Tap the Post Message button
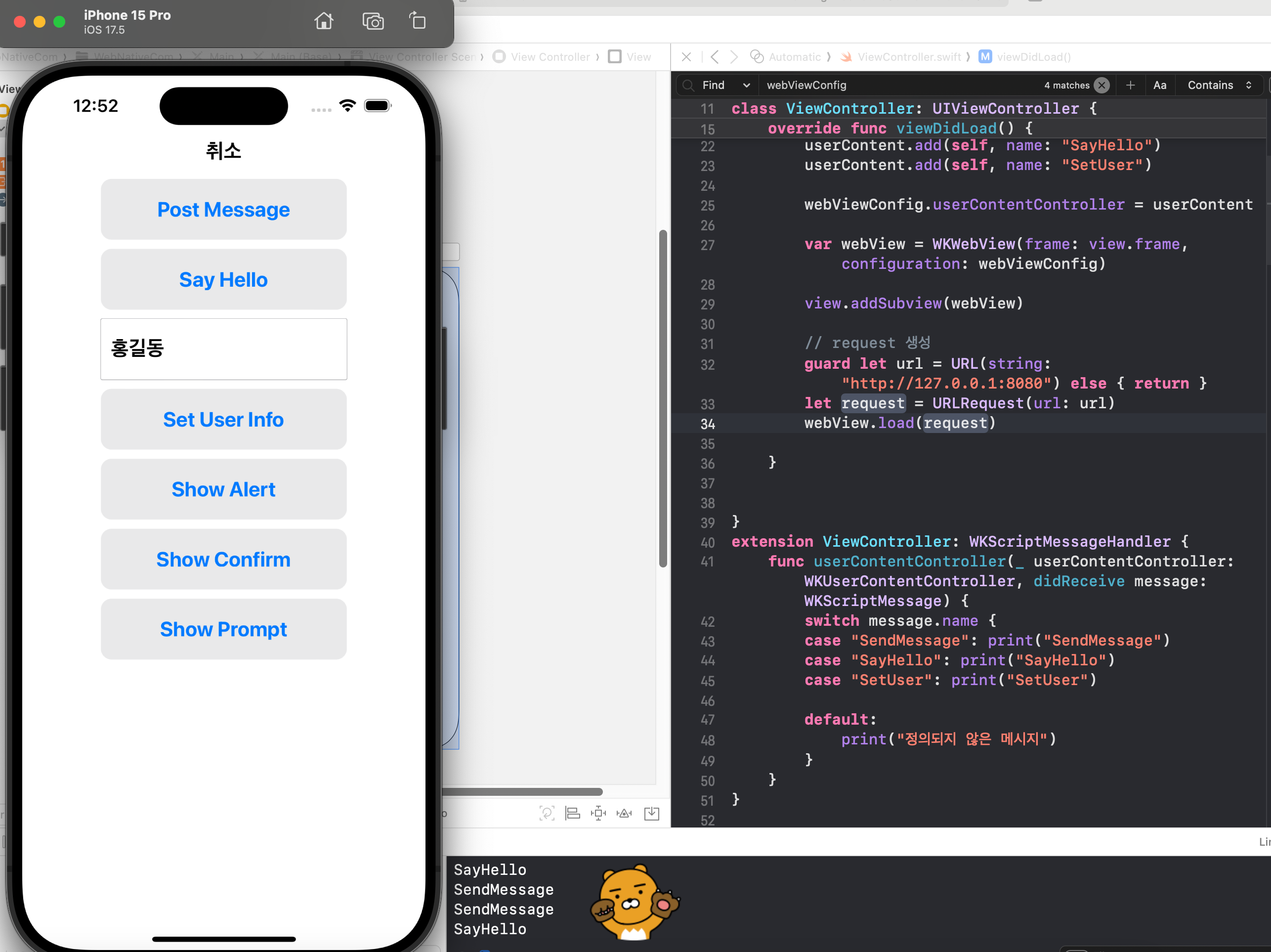The height and width of the screenshot is (952, 1271). [223, 209]
